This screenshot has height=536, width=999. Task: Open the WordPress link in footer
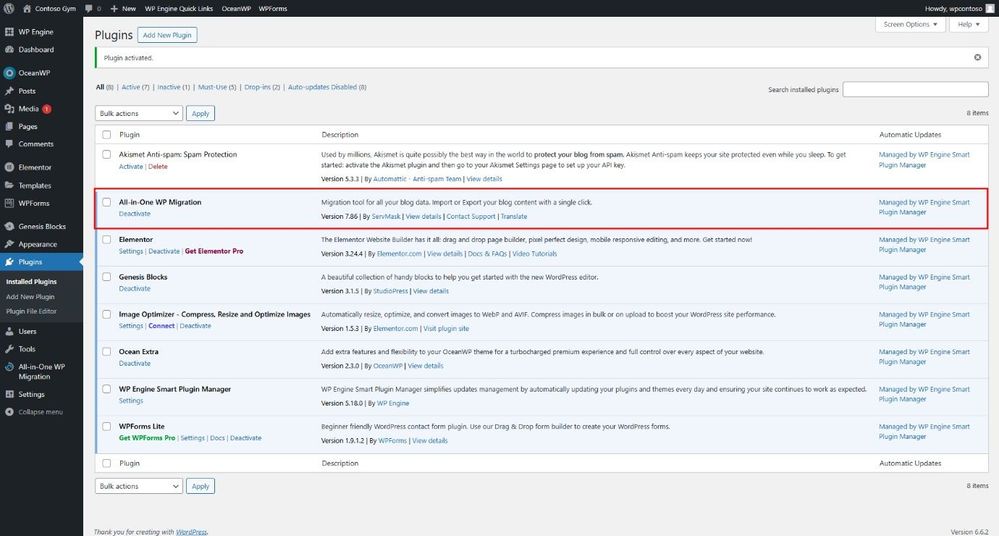click(191, 532)
